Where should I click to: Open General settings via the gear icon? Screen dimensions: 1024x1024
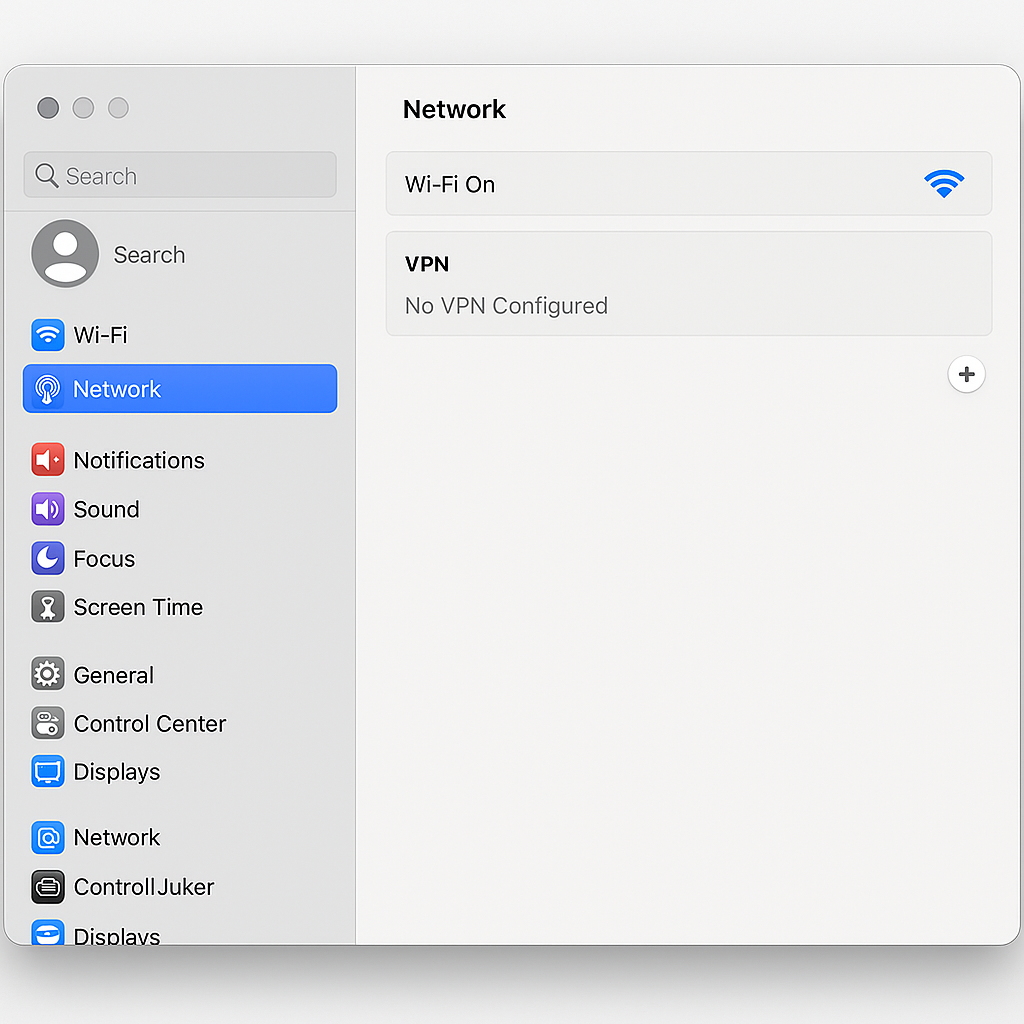[48, 675]
